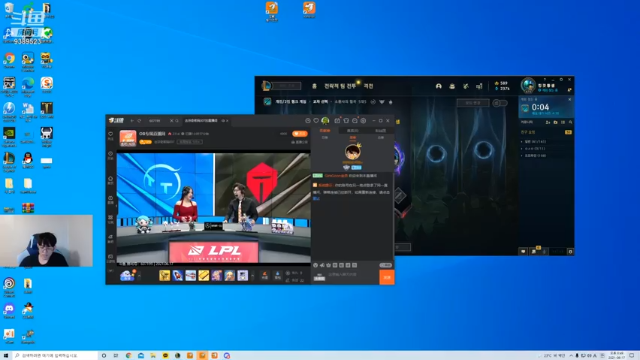Toggle the switch in League lobby header
640x360 pixels.
click(500, 103)
